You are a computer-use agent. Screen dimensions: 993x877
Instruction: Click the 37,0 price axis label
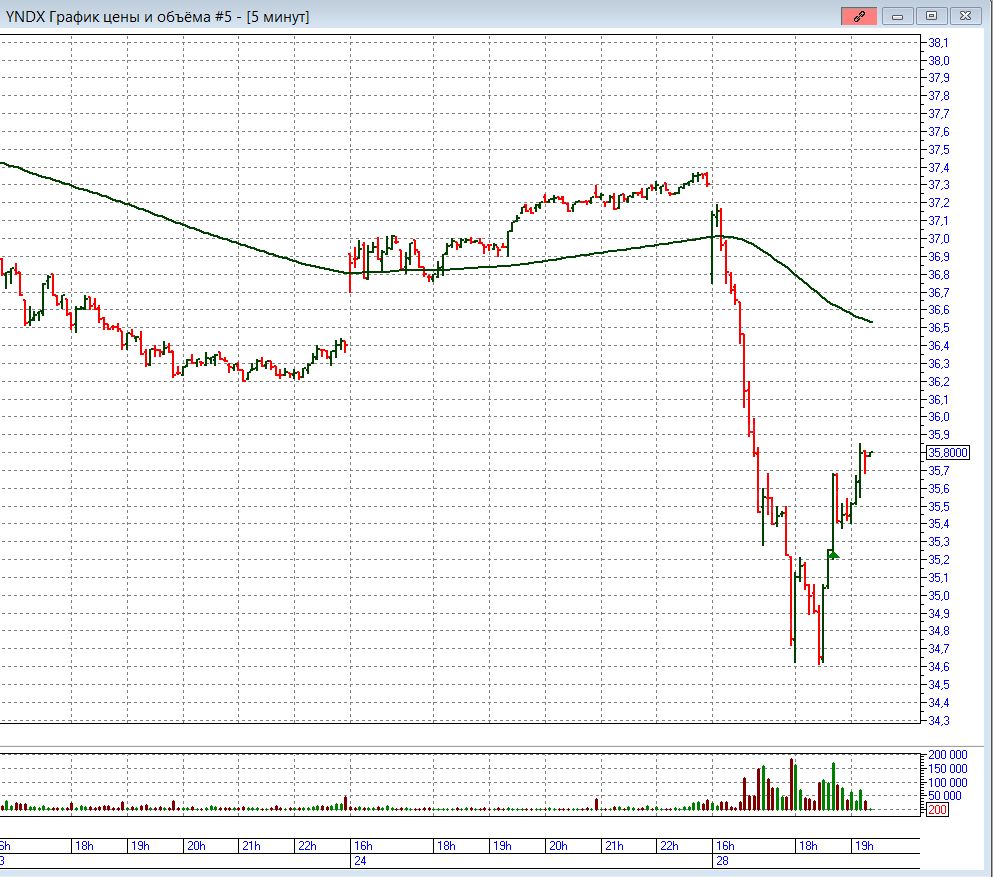tap(938, 239)
